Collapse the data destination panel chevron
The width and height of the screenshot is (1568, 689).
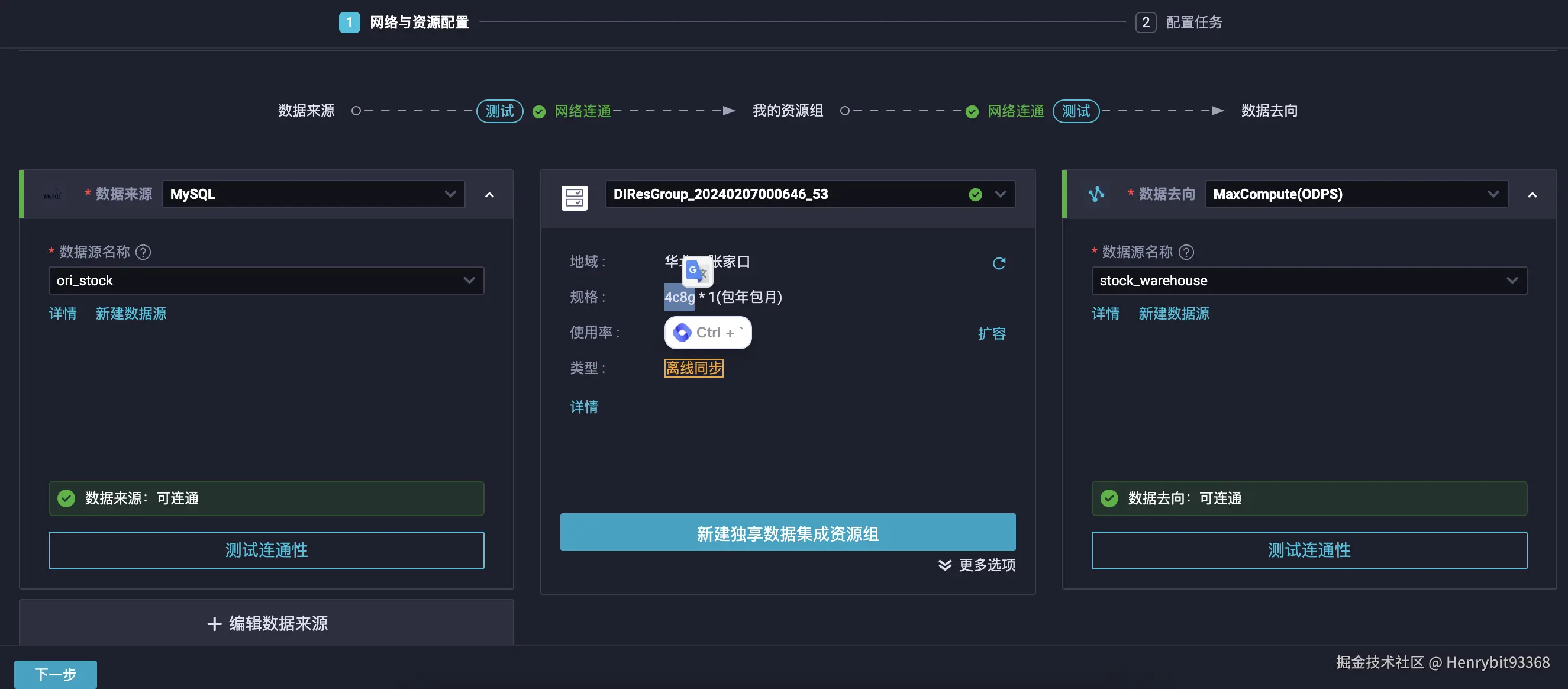coord(1532,195)
